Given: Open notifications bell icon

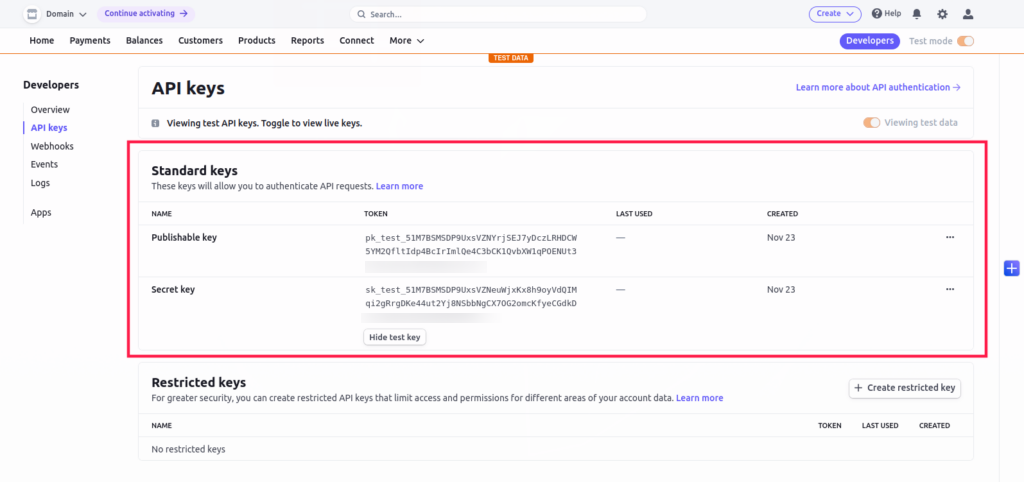Looking at the screenshot, I should pos(917,14).
